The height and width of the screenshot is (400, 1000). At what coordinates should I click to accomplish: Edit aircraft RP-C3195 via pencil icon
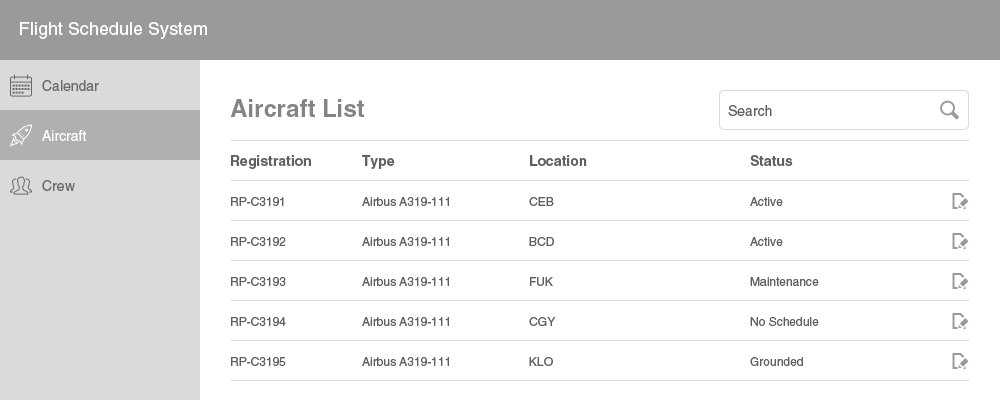[960, 362]
